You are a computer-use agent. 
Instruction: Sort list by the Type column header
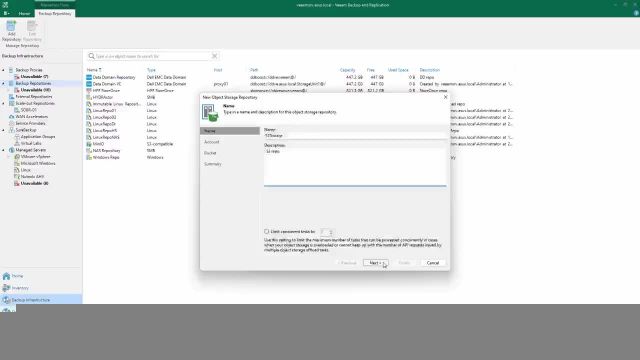[x=151, y=70]
